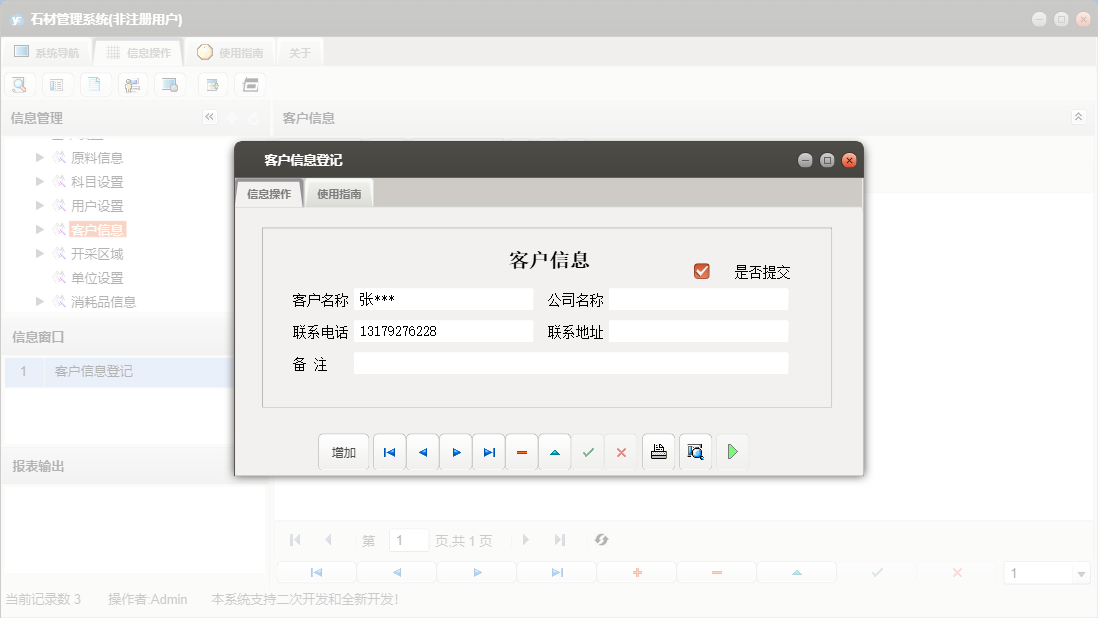
Task: Open the report list icon on the toolbar
Action: (x=57, y=84)
